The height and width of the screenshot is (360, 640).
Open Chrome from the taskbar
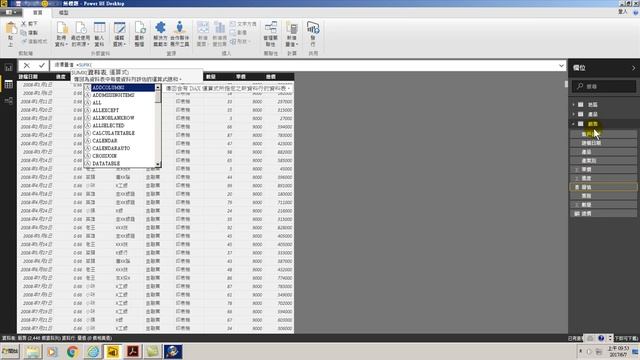(73, 351)
